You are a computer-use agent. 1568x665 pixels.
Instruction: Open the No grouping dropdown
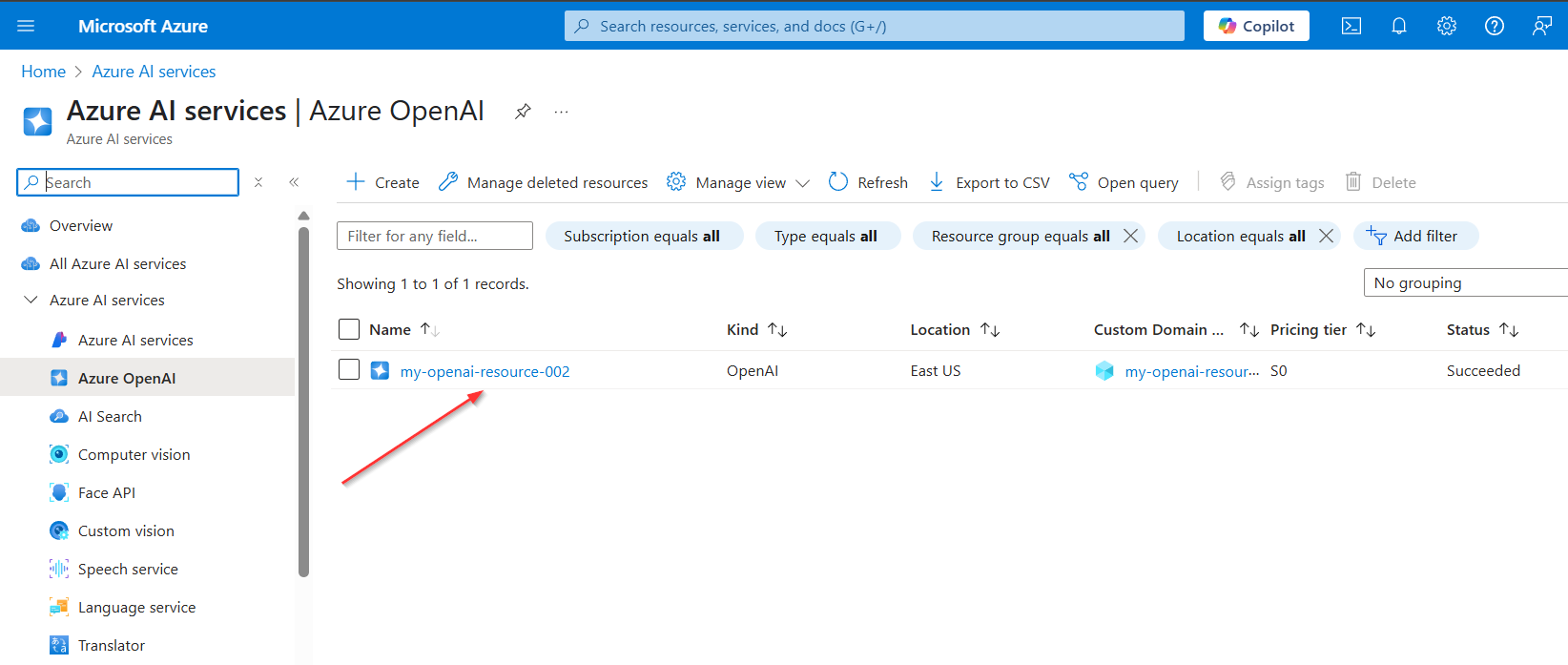tap(1466, 282)
